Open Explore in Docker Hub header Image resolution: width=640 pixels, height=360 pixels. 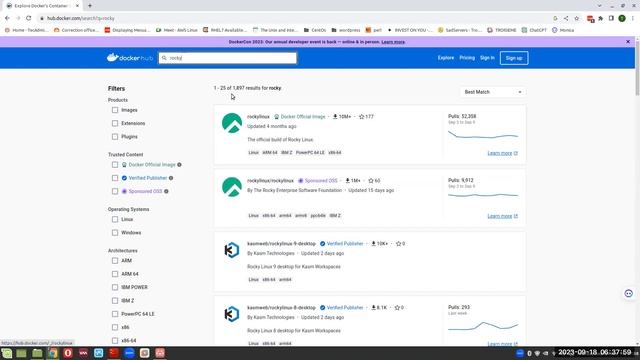coord(446,58)
